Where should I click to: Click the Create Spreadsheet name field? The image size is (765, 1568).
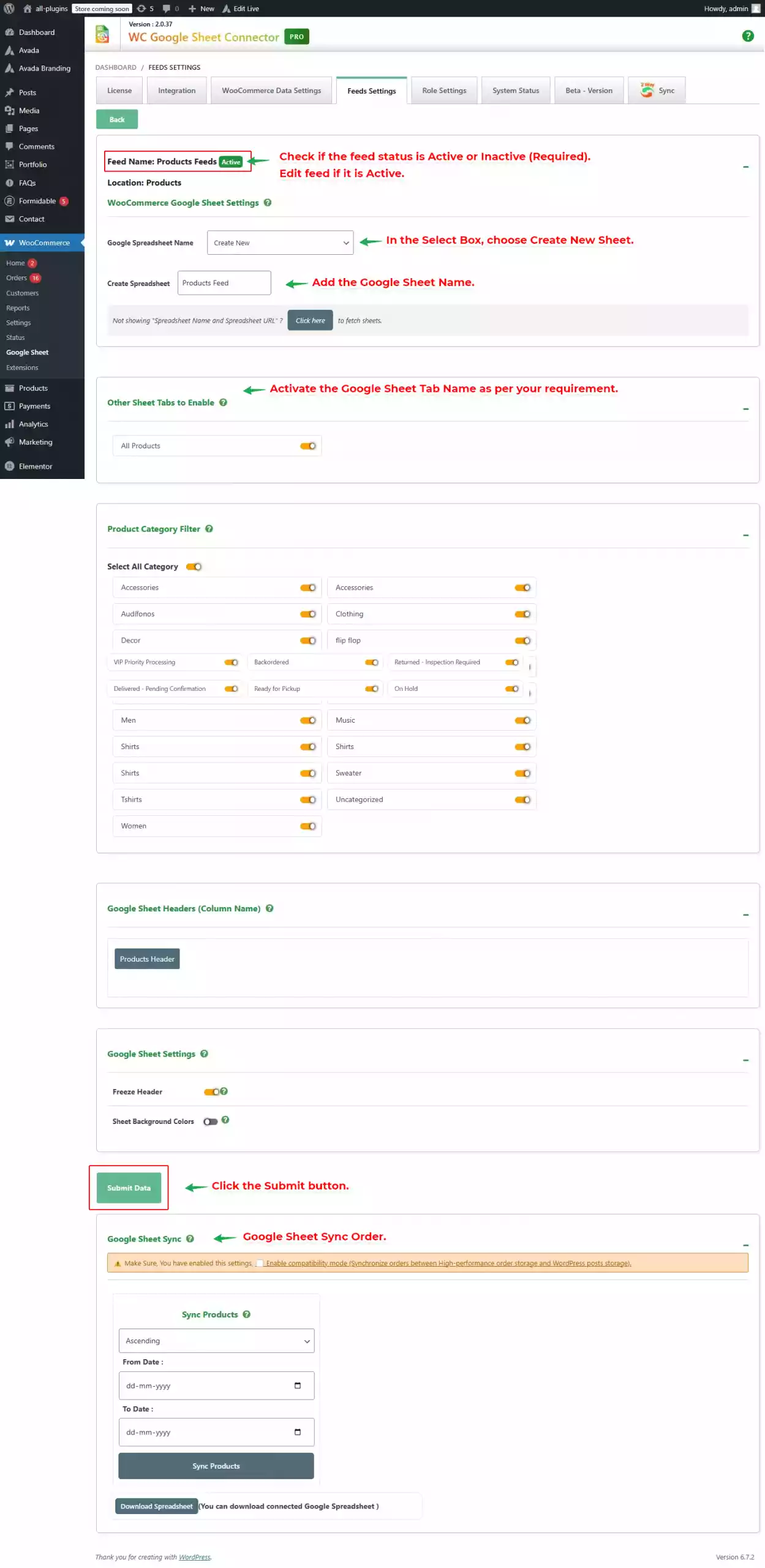224,283
